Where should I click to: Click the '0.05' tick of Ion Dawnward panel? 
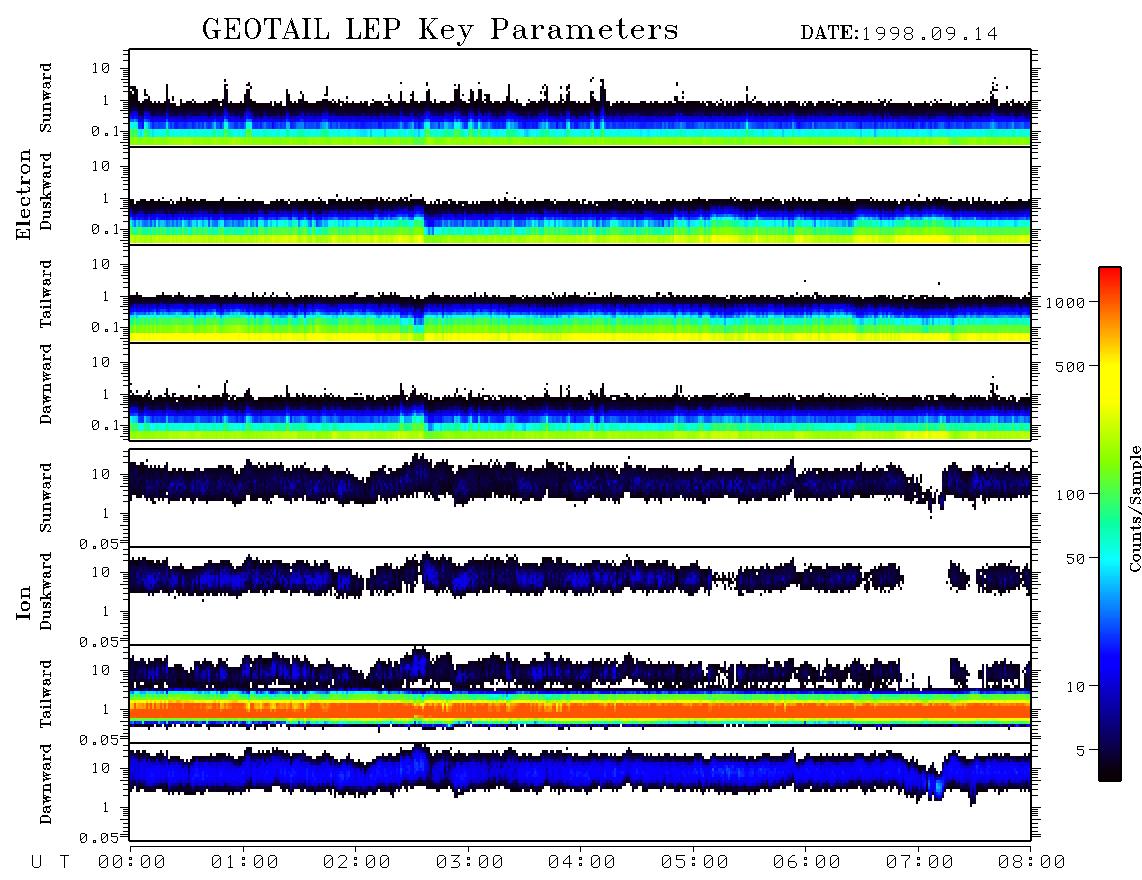click(99, 838)
